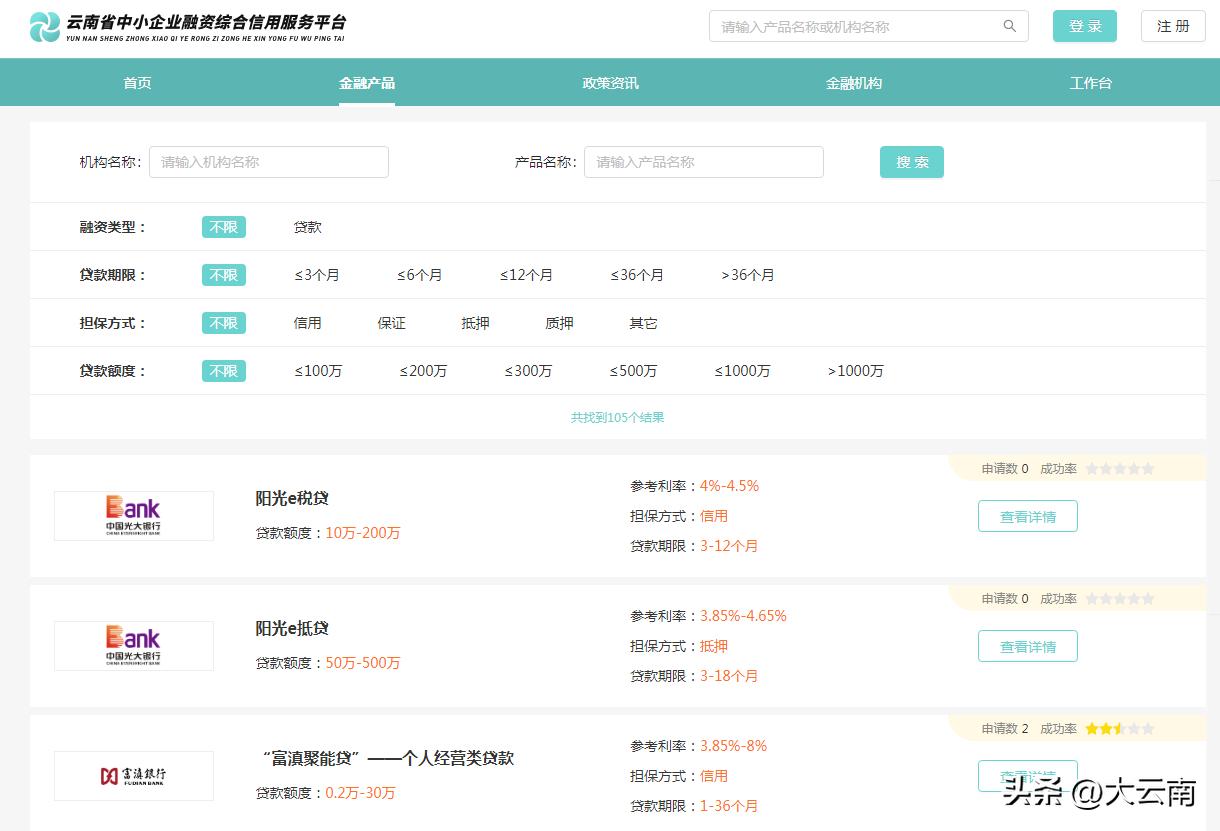
Task: Click the China Everbright Bank logo for 阳光e抵贷
Action: [133, 645]
